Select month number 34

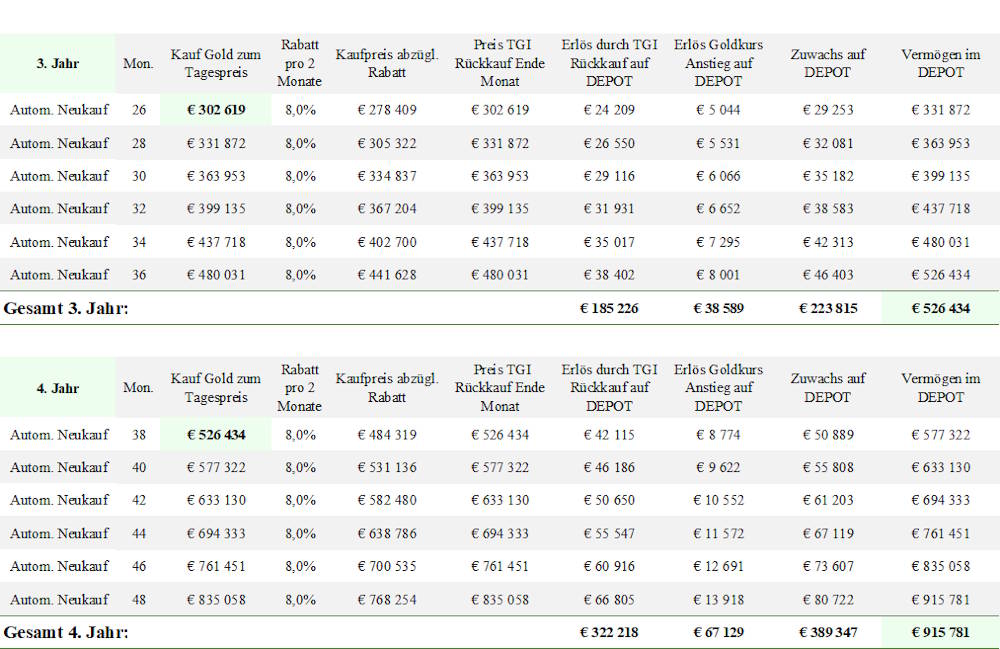pos(139,242)
